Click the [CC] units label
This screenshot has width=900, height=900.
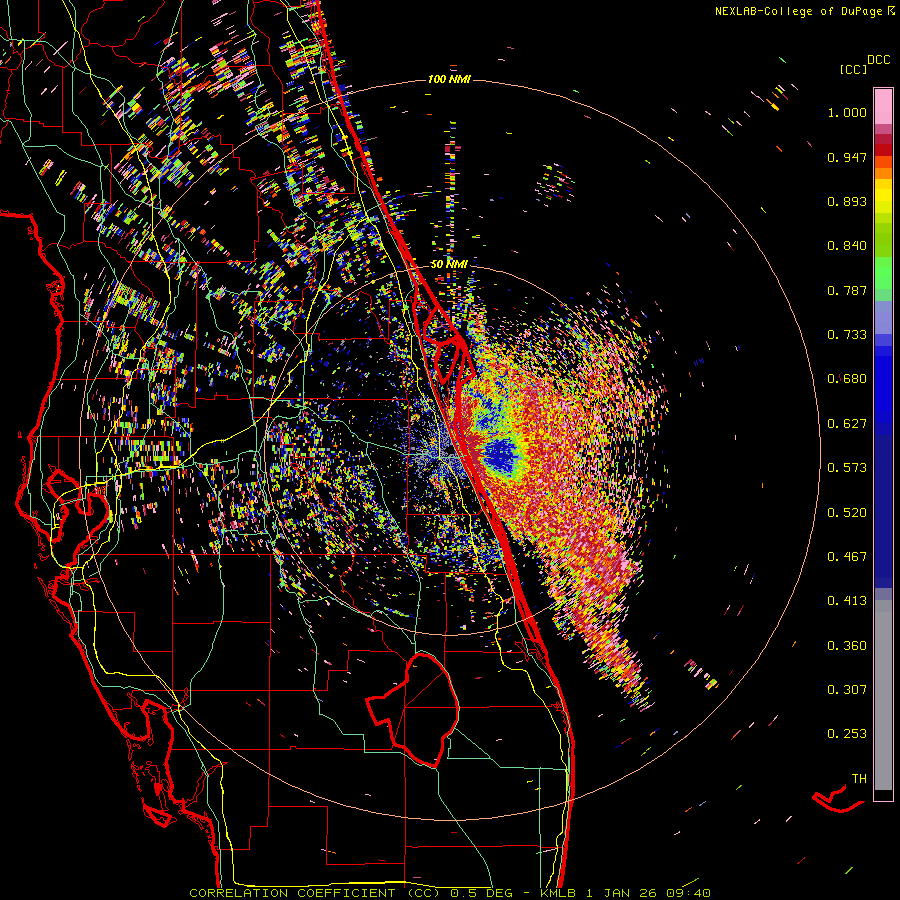[853, 69]
